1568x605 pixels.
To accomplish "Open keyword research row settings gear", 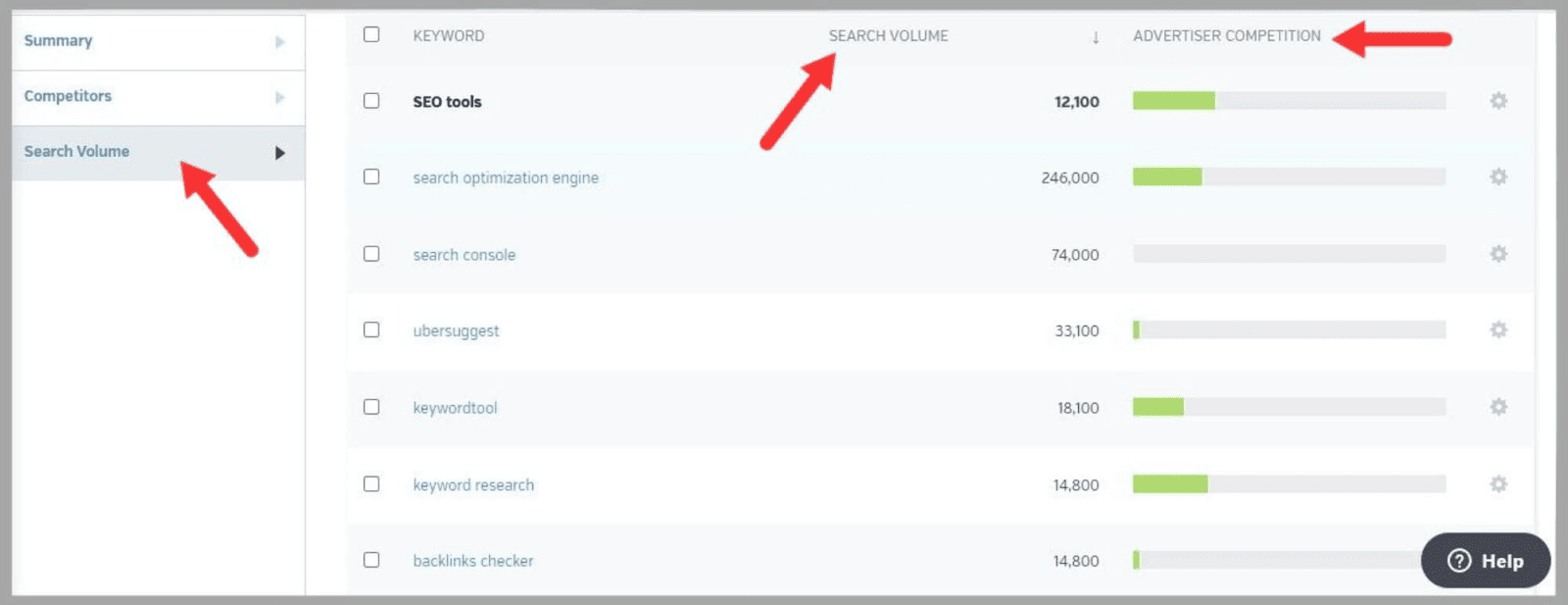I will [x=1497, y=484].
